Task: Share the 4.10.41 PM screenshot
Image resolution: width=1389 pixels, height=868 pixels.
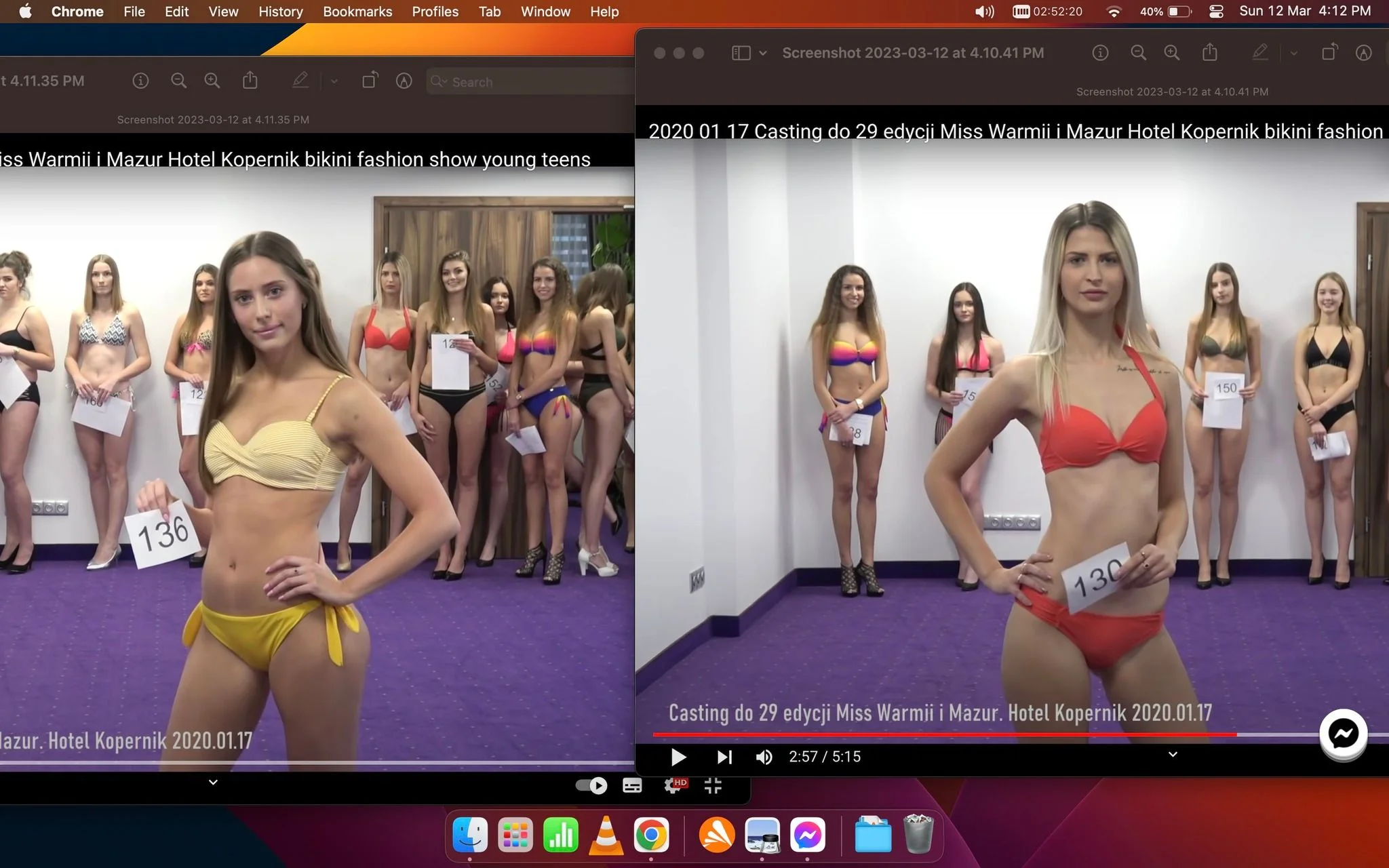Action: pyautogui.click(x=1210, y=52)
